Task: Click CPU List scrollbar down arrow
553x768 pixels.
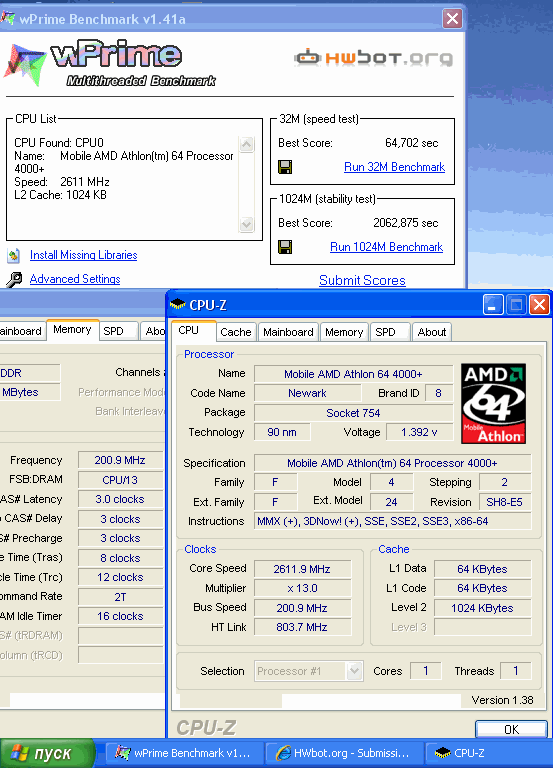Action: (x=246, y=224)
